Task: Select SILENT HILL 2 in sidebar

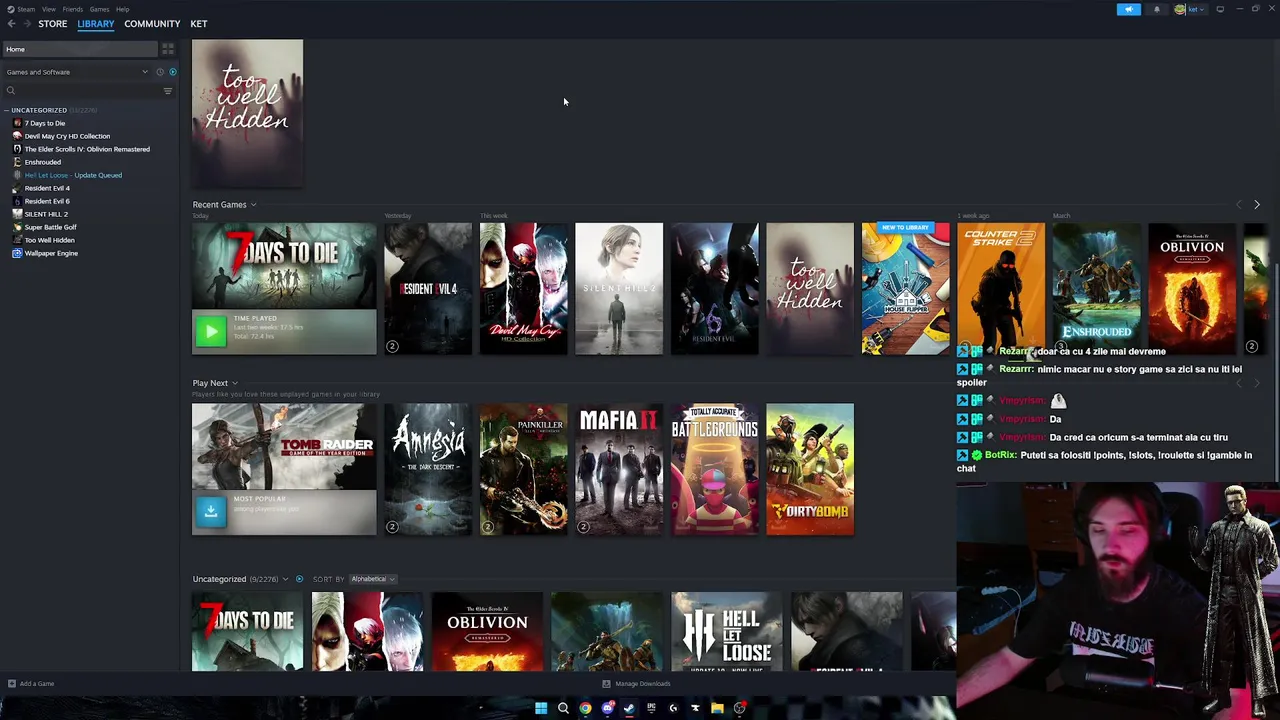Action: coord(46,214)
